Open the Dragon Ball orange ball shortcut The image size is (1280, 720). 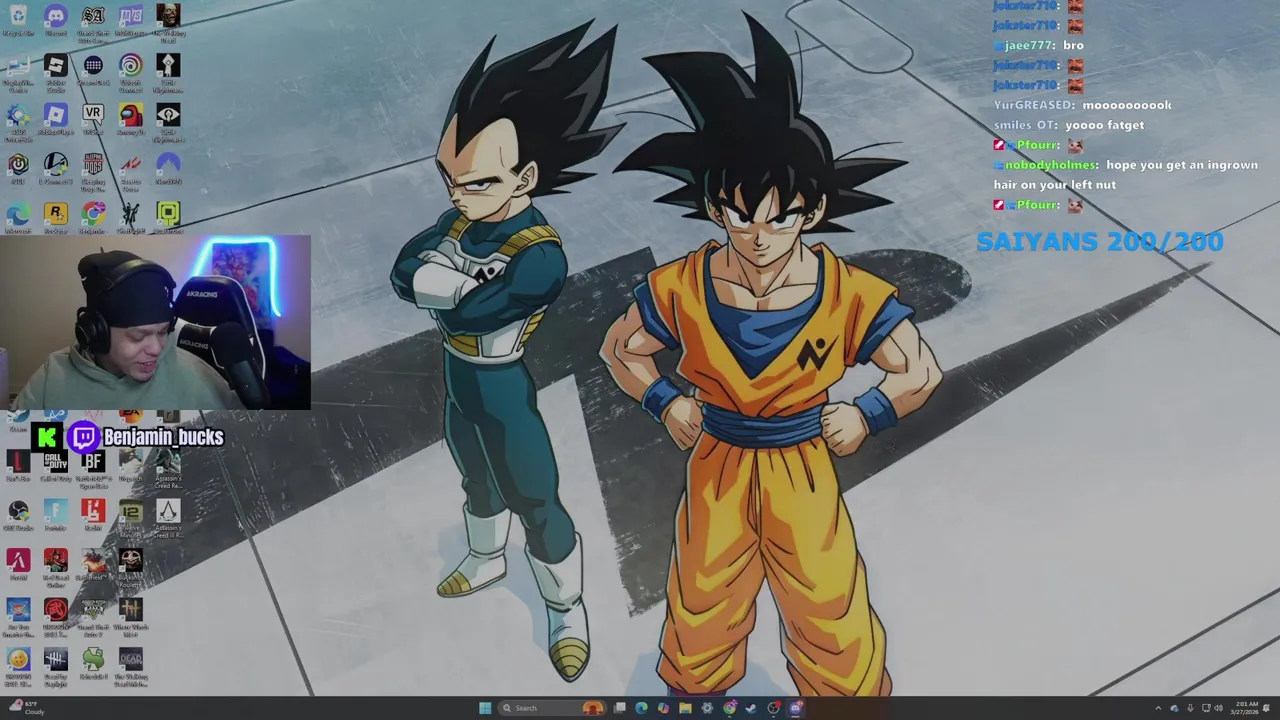click(18, 666)
